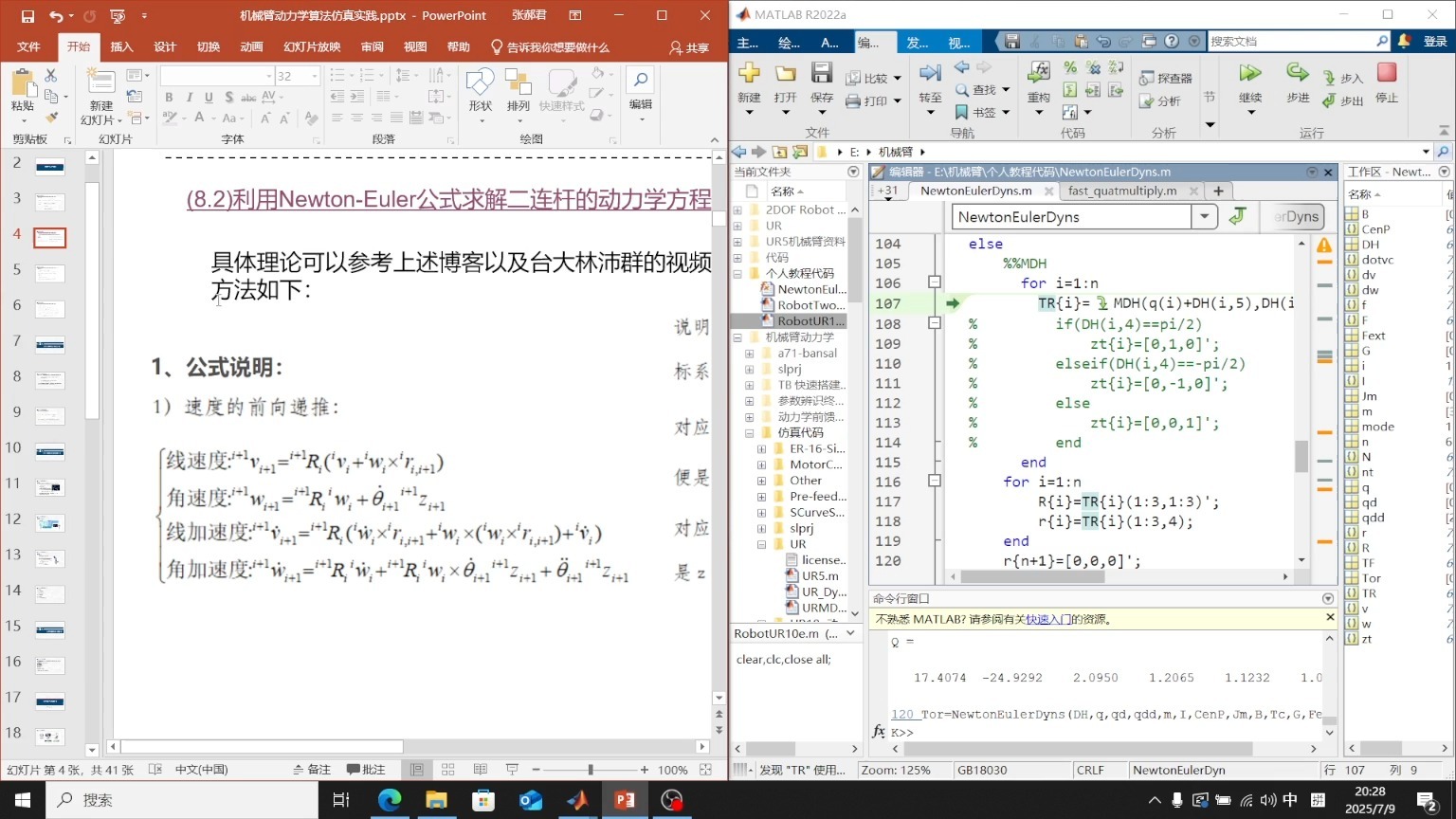Switch PowerPoint to Normal view in status bar
The width and height of the screenshot is (1456, 819).
pos(416,770)
